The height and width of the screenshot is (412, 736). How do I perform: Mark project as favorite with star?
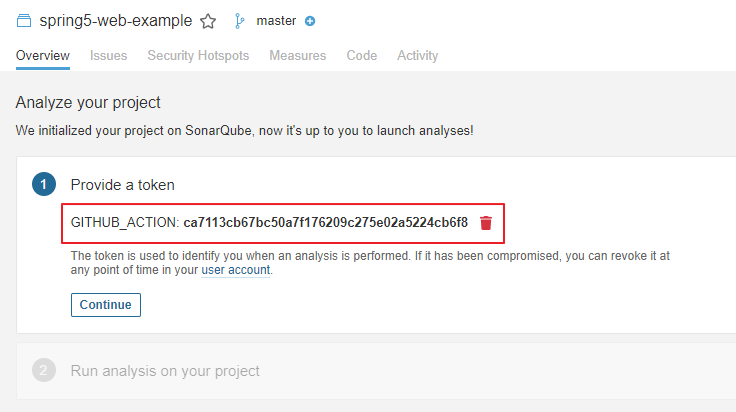(x=208, y=21)
